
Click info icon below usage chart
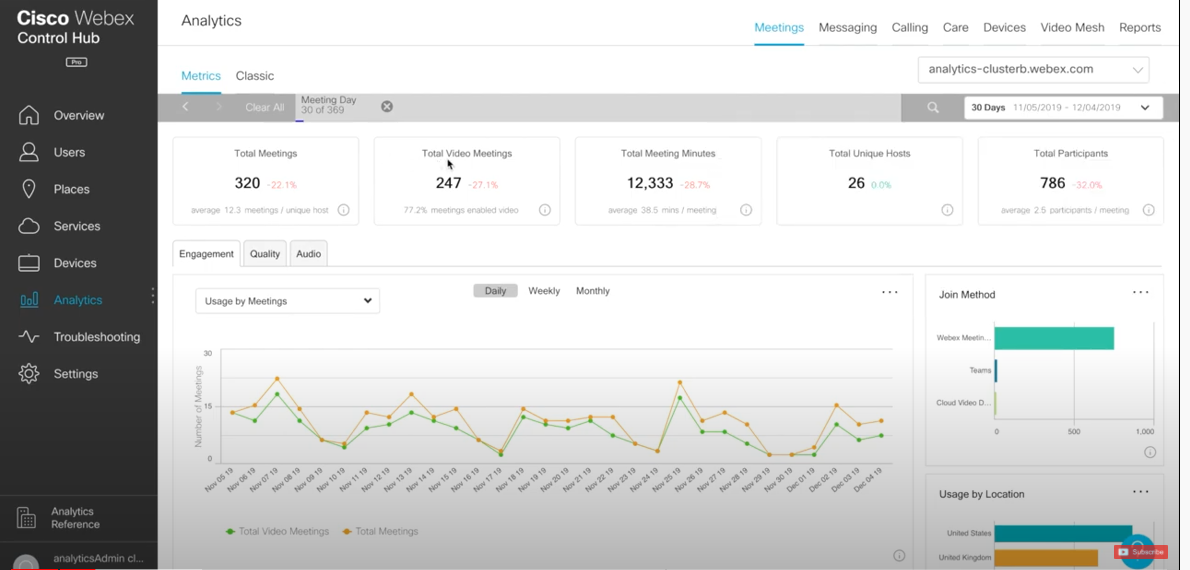(899, 556)
